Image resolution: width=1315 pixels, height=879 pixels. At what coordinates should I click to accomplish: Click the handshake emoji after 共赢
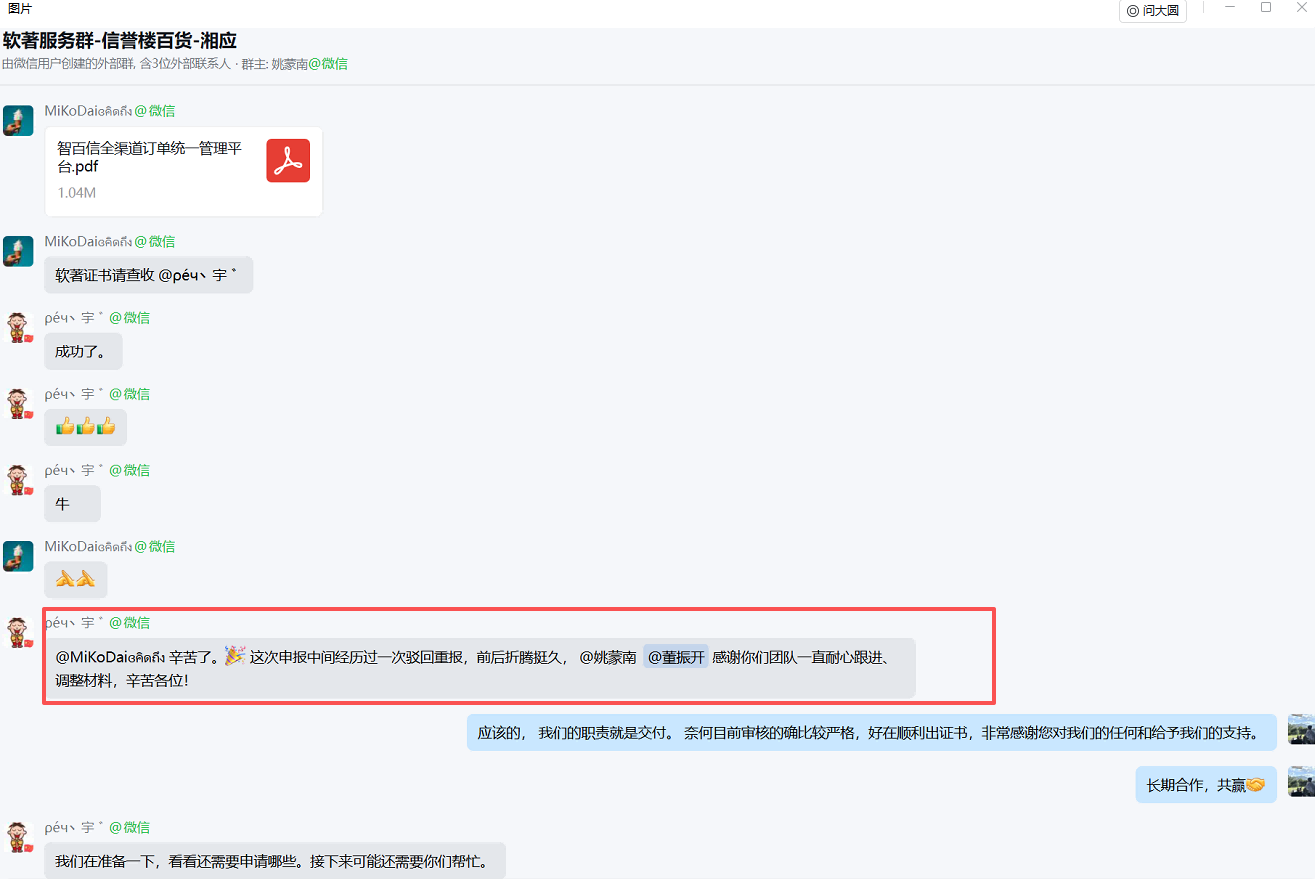pos(1256,785)
